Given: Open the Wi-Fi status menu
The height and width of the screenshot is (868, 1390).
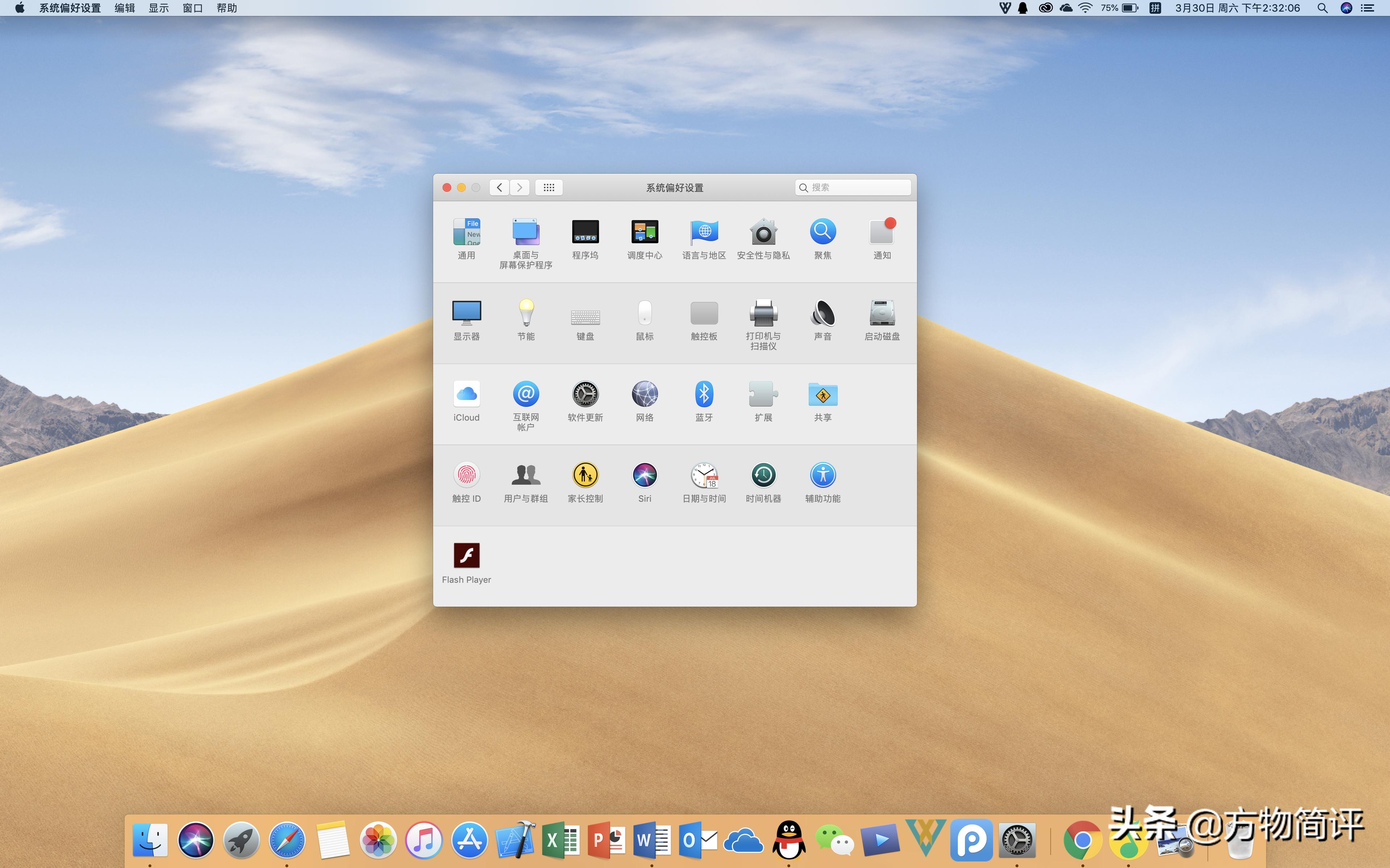Looking at the screenshot, I should pos(1085,8).
